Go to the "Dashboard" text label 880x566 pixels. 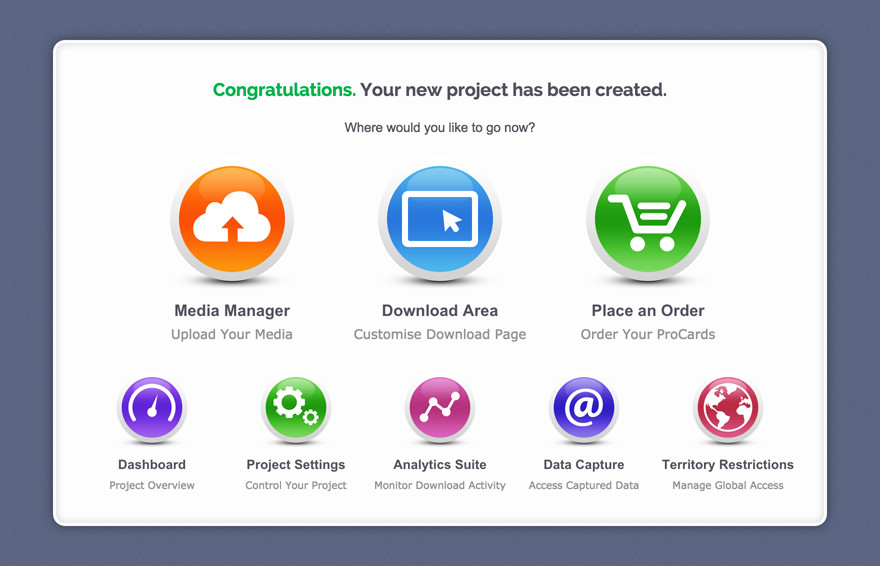152,465
